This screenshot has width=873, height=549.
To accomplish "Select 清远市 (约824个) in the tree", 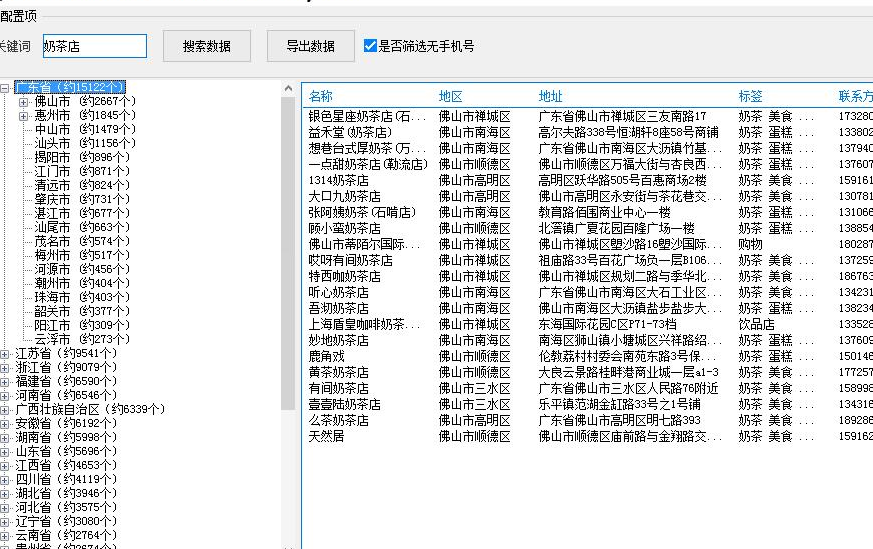I will [82, 185].
